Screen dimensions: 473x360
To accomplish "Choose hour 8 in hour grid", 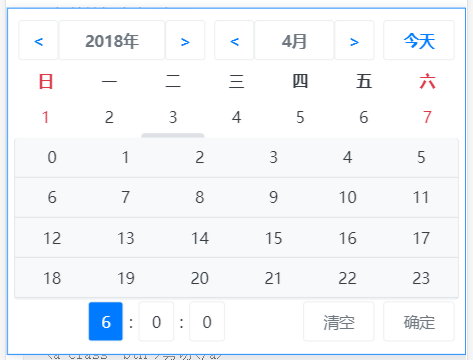I will click(200, 197).
